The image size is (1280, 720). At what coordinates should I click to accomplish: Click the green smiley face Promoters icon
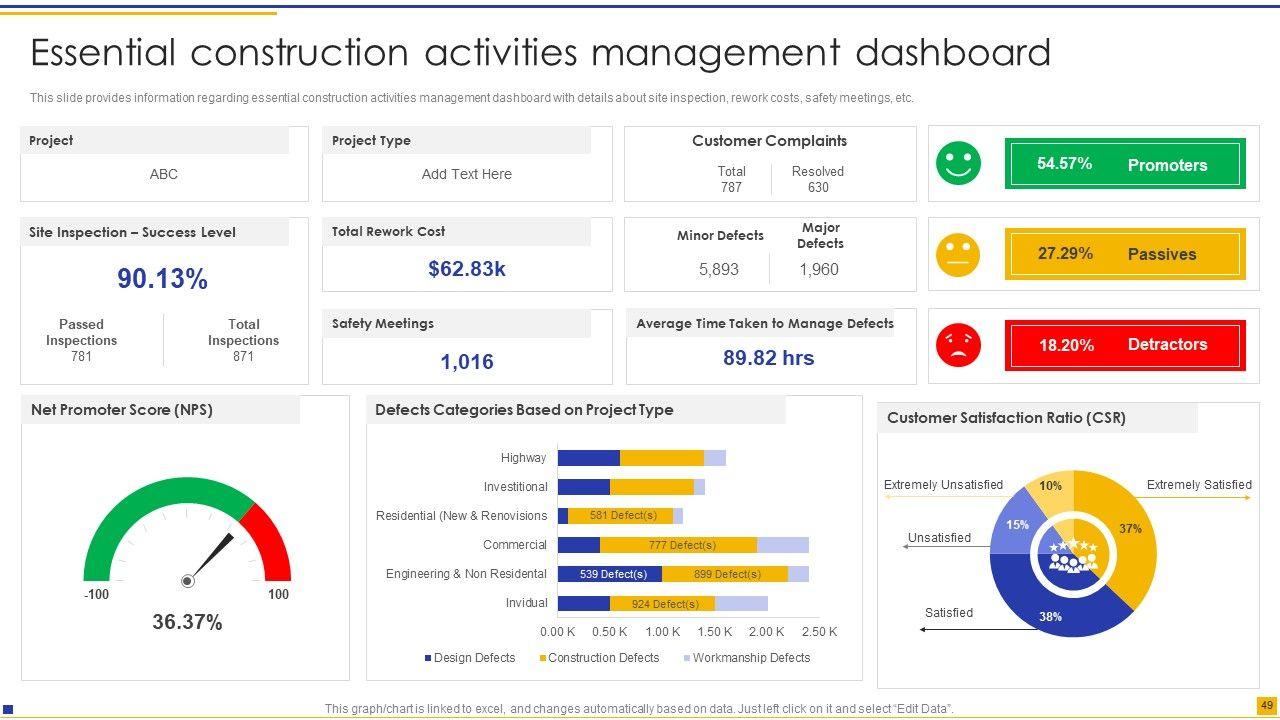(x=958, y=163)
